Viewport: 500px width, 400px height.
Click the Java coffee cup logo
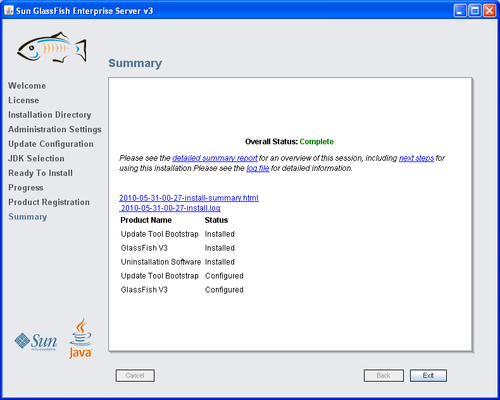point(80,338)
